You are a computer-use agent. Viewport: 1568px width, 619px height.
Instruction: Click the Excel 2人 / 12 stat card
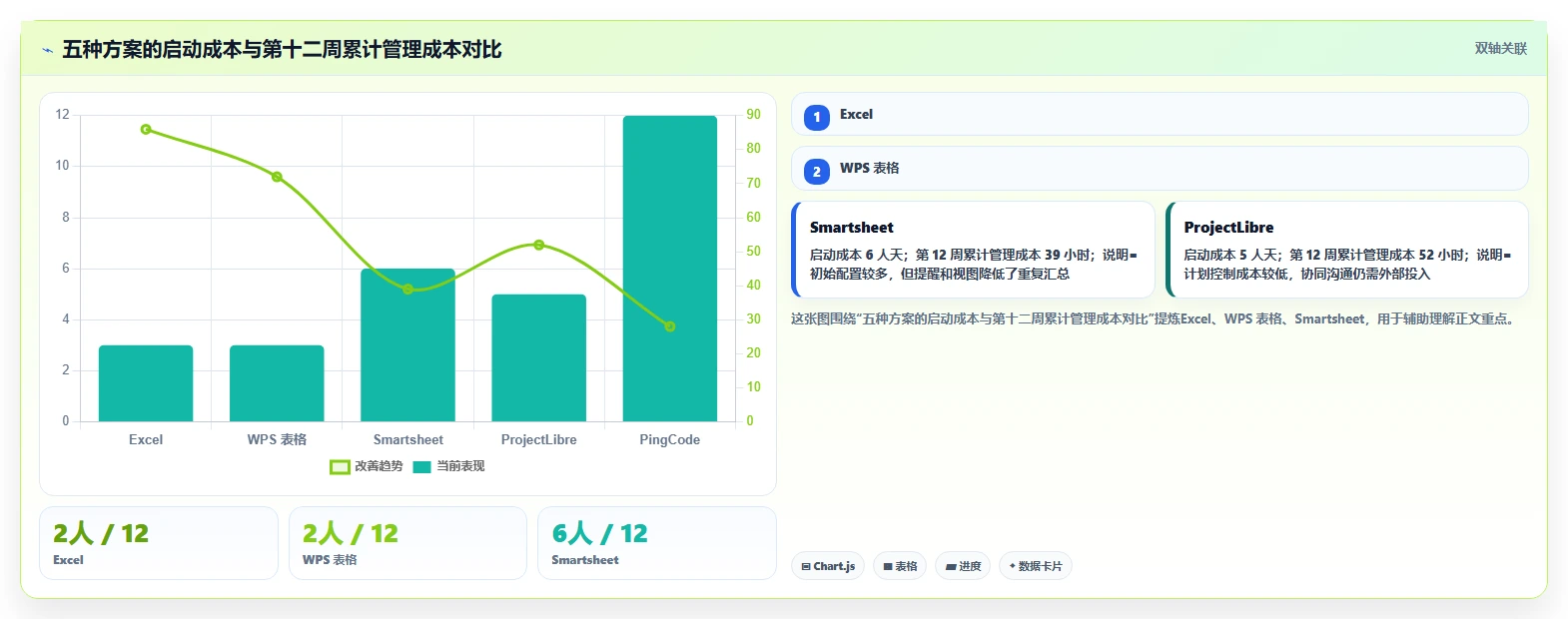tap(159, 543)
